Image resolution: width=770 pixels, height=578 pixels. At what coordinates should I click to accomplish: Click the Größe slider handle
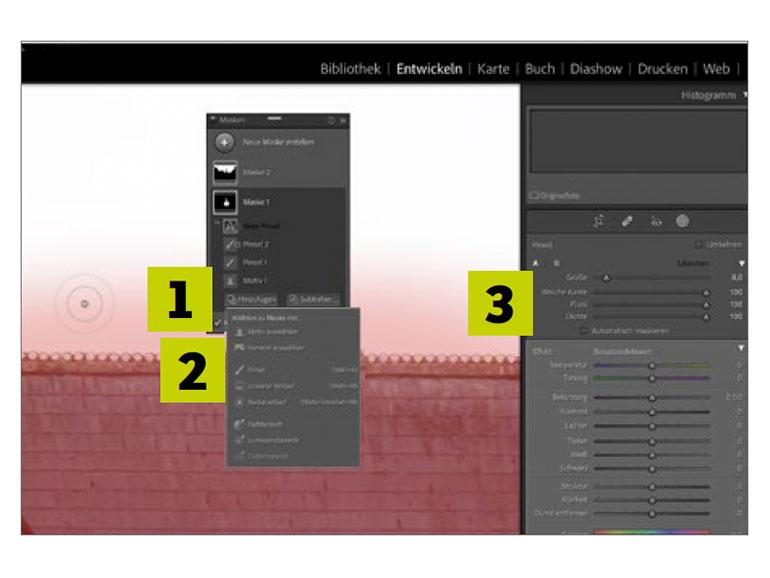606,278
